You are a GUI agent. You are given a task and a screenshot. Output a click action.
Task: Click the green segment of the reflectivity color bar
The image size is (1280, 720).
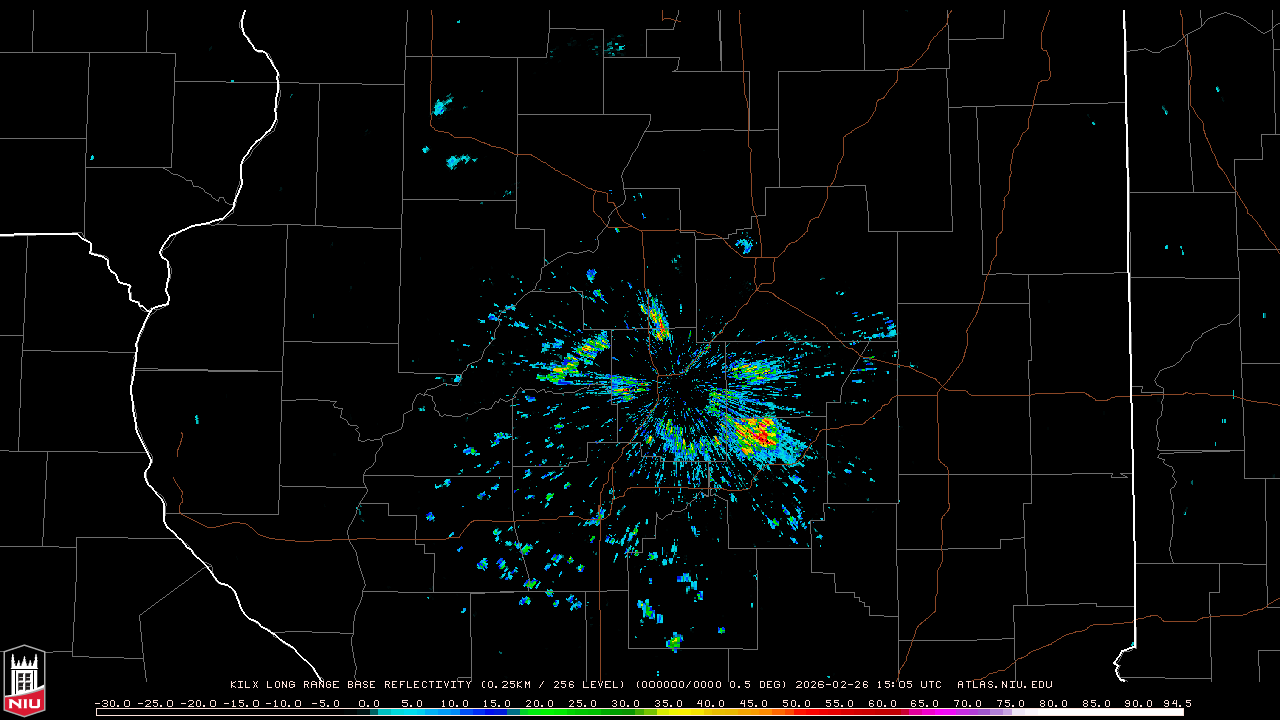580,713
